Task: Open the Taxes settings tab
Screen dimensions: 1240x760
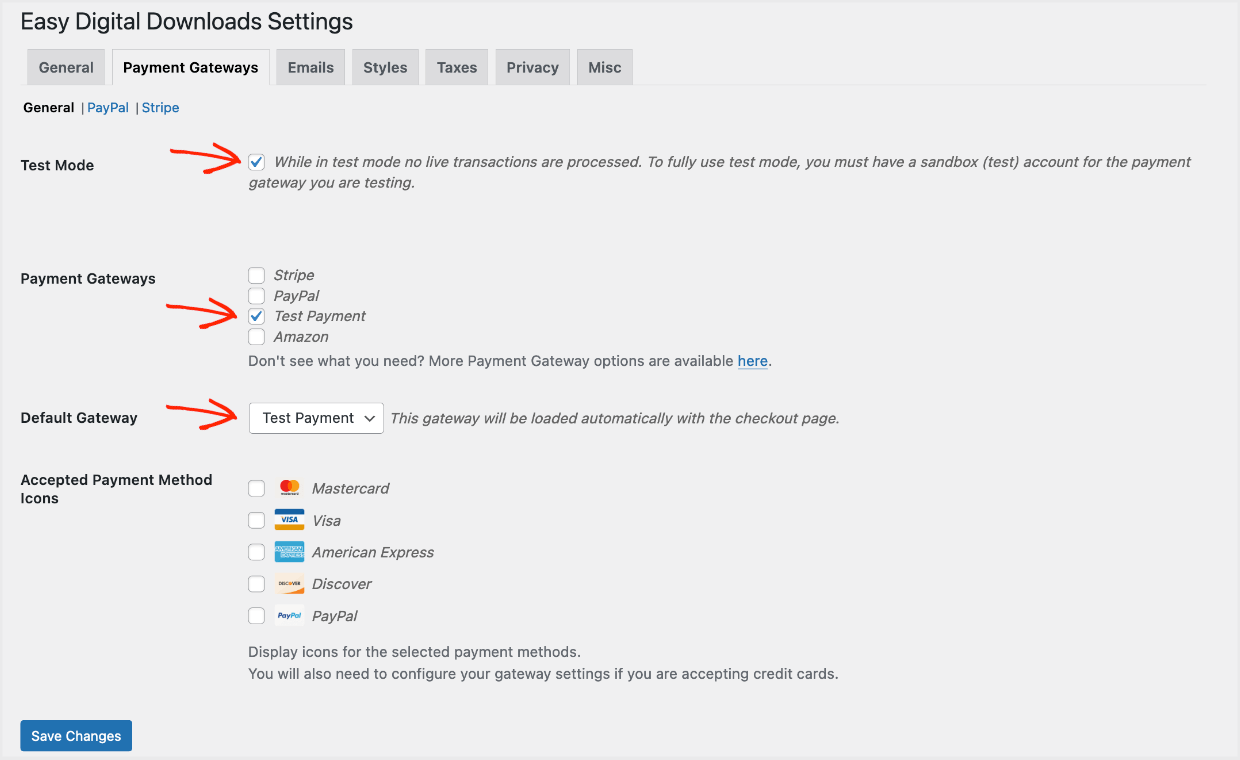Action: (456, 67)
